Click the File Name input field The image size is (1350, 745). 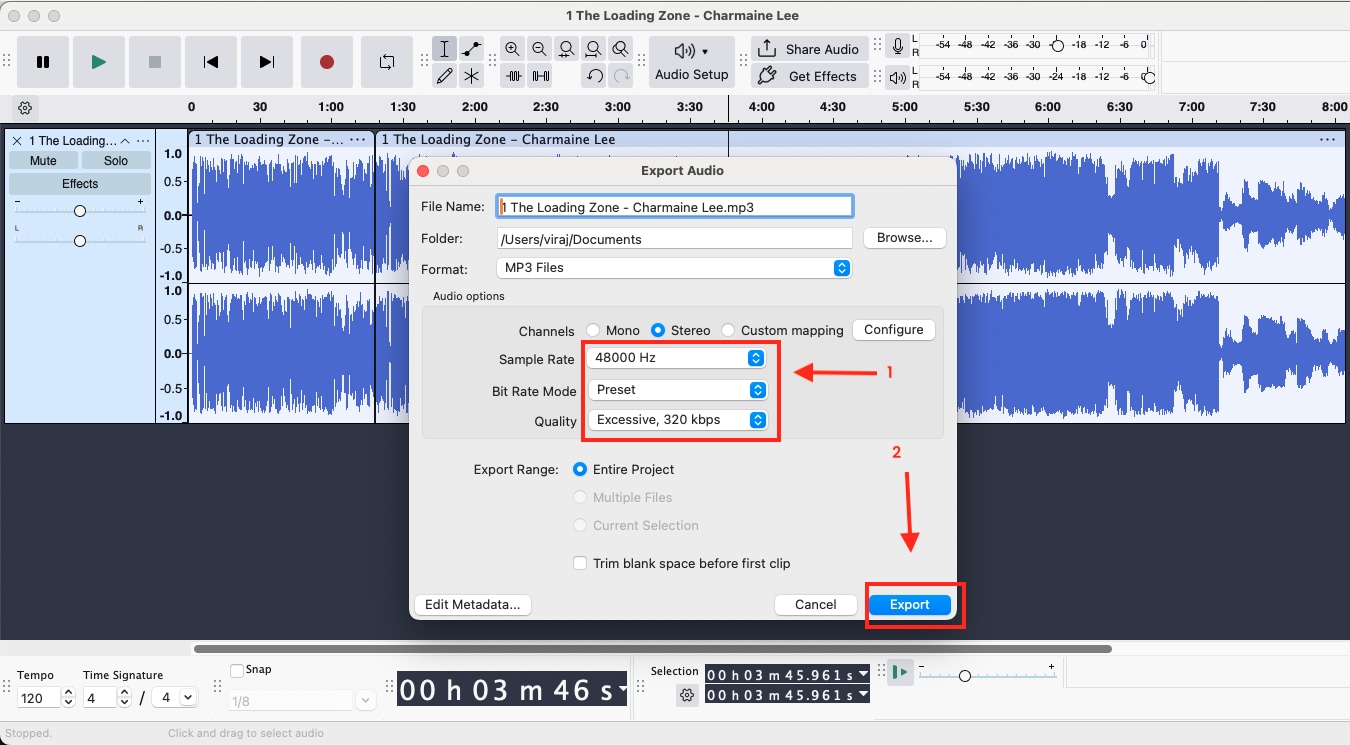pyautogui.click(x=674, y=206)
